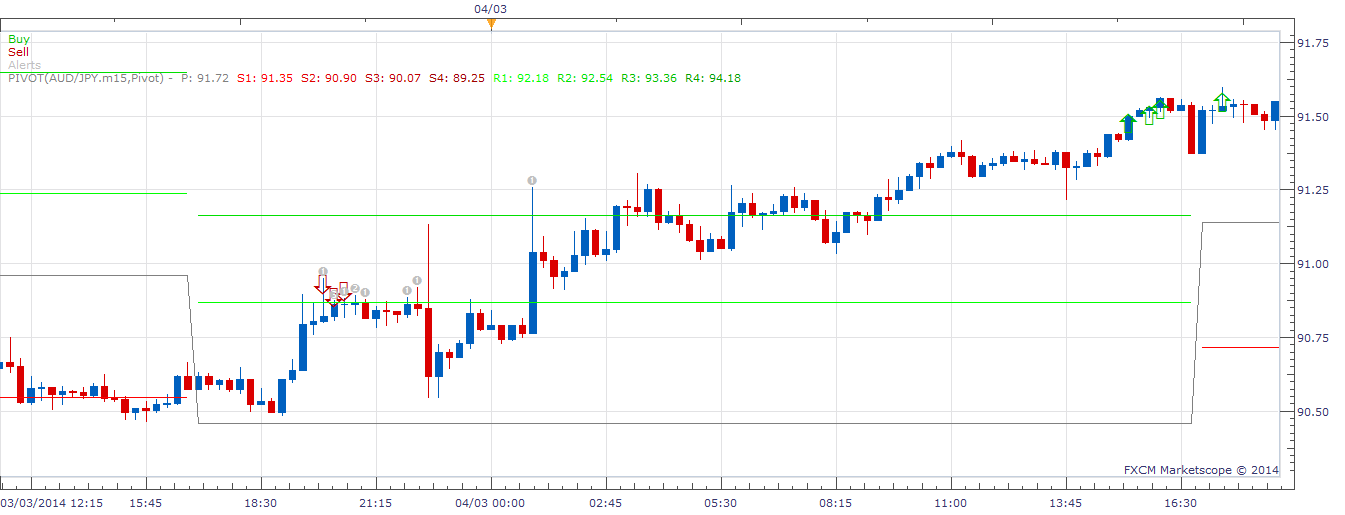Click the 90.50 price axis label
Screen dimensions: 1345x515
click(x=1311, y=412)
